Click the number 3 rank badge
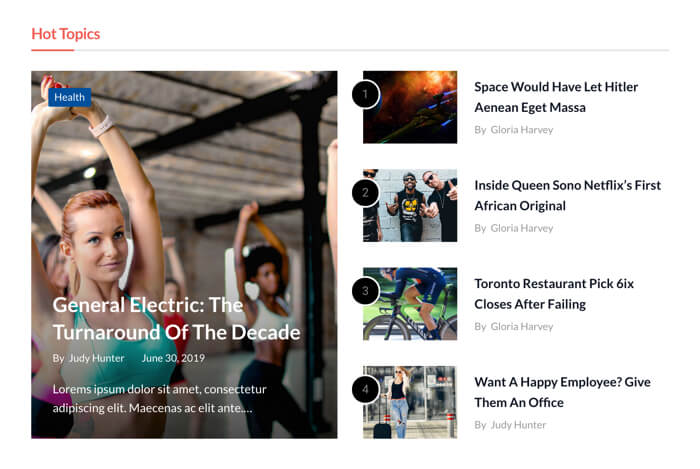The height and width of the screenshot is (469, 700). click(x=365, y=291)
